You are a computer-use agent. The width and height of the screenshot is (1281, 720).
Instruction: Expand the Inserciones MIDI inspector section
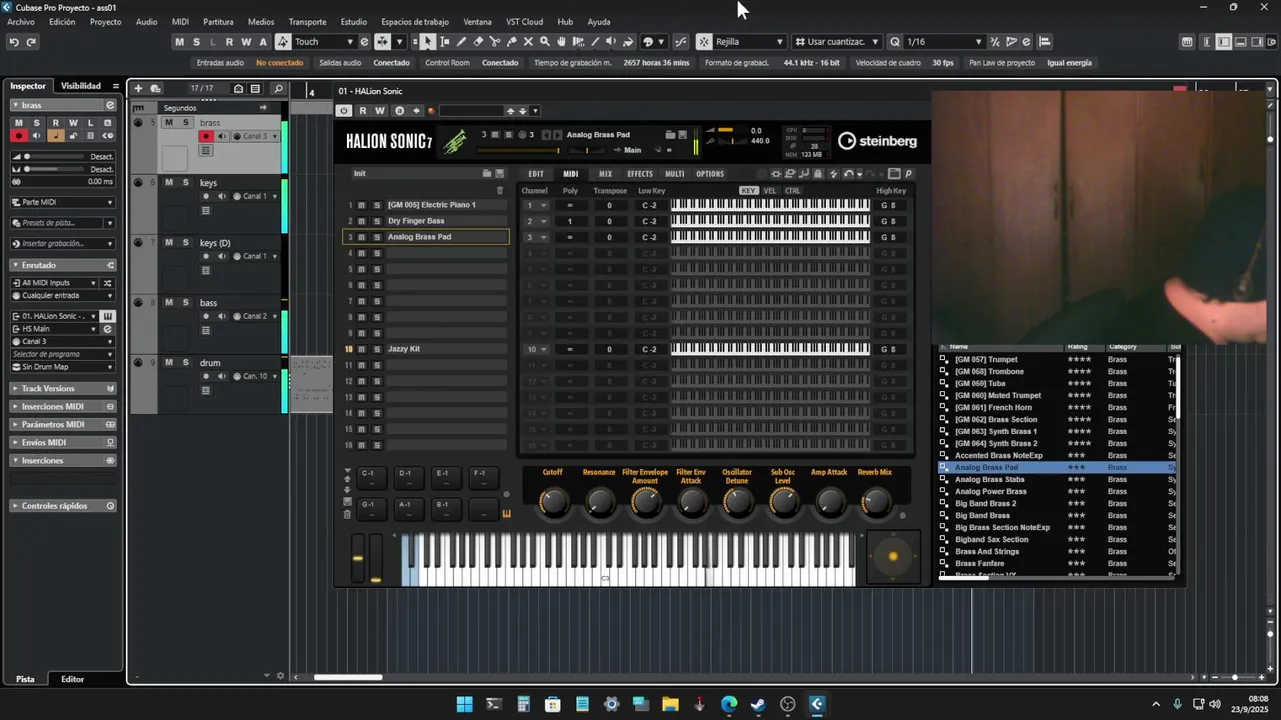[64, 406]
